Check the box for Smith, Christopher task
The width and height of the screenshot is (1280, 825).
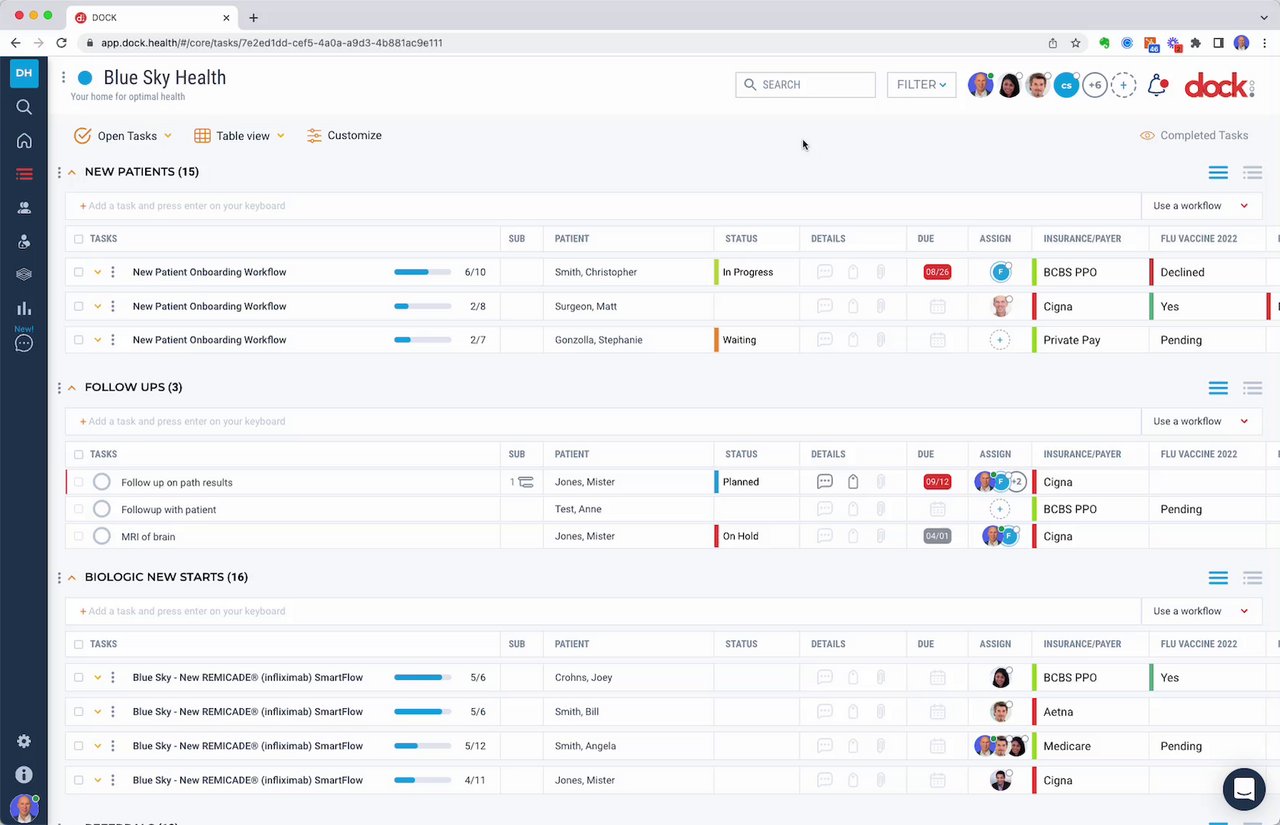[79, 272]
